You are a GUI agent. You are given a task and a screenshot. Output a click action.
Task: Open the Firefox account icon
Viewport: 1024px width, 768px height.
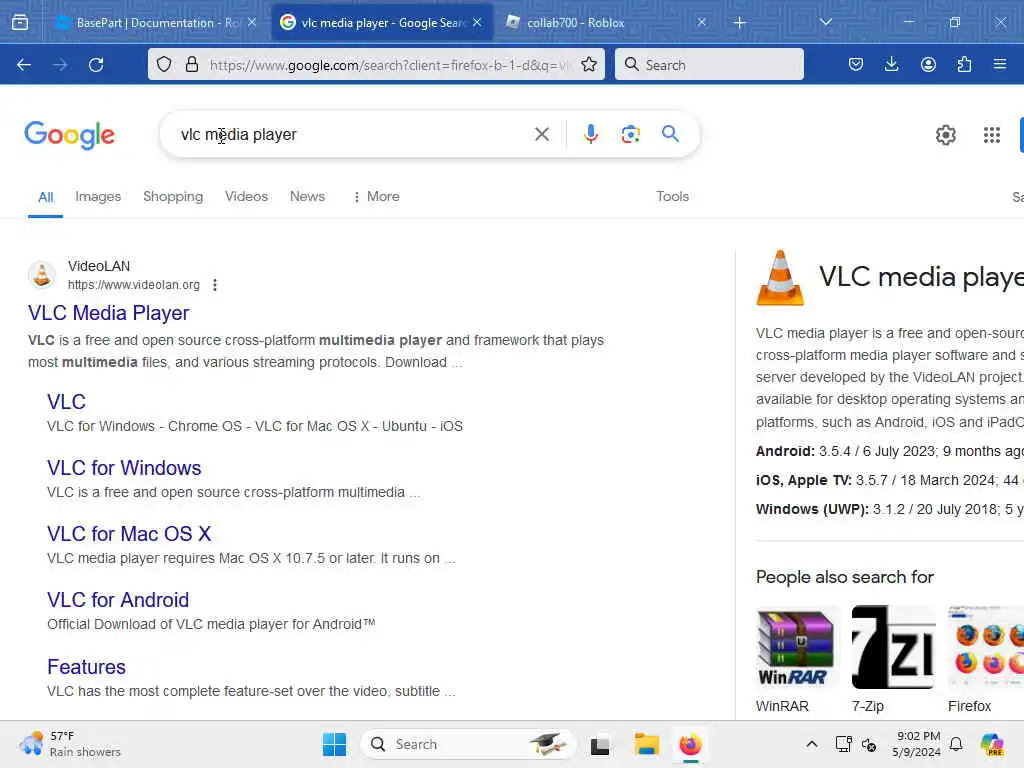point(928,64)
